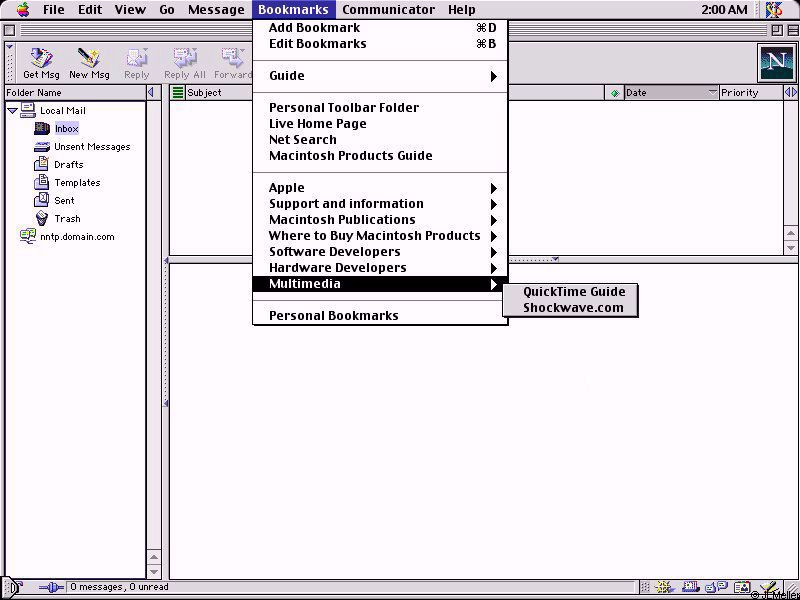Select Add Bookmark menu item
Screen dimensions: 800x600
tap(314, 28)
